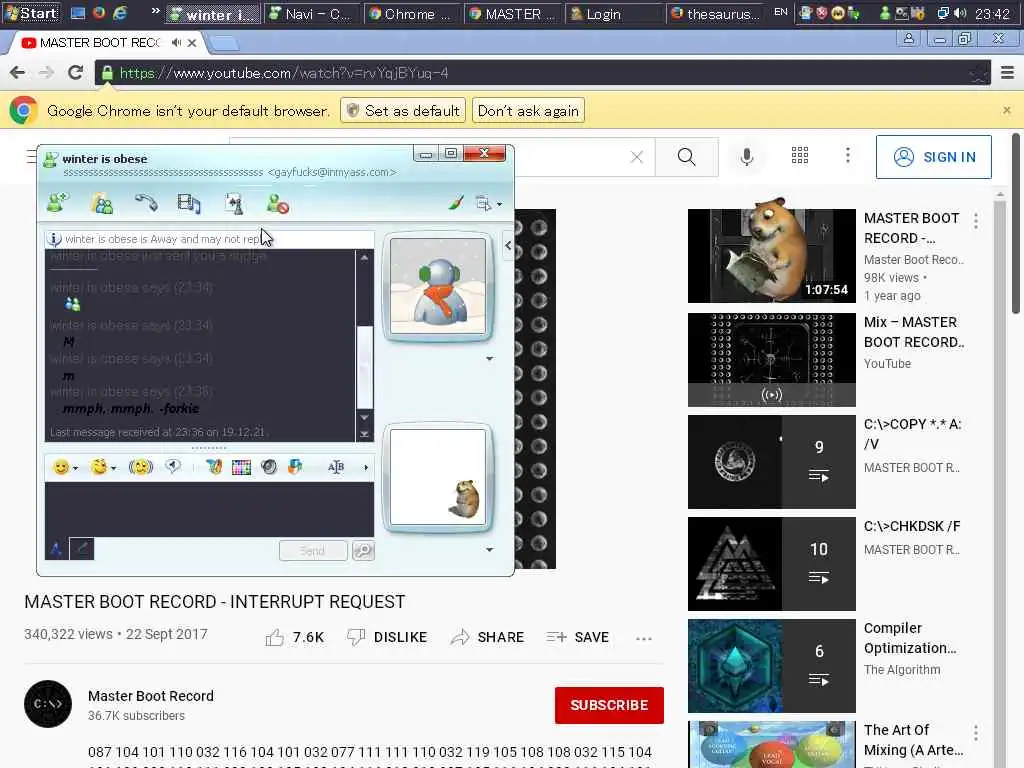Screen dimensions: 1024x768
Task: Open the color scheme paintbrush icon
Action: click(x=456, y=203)
